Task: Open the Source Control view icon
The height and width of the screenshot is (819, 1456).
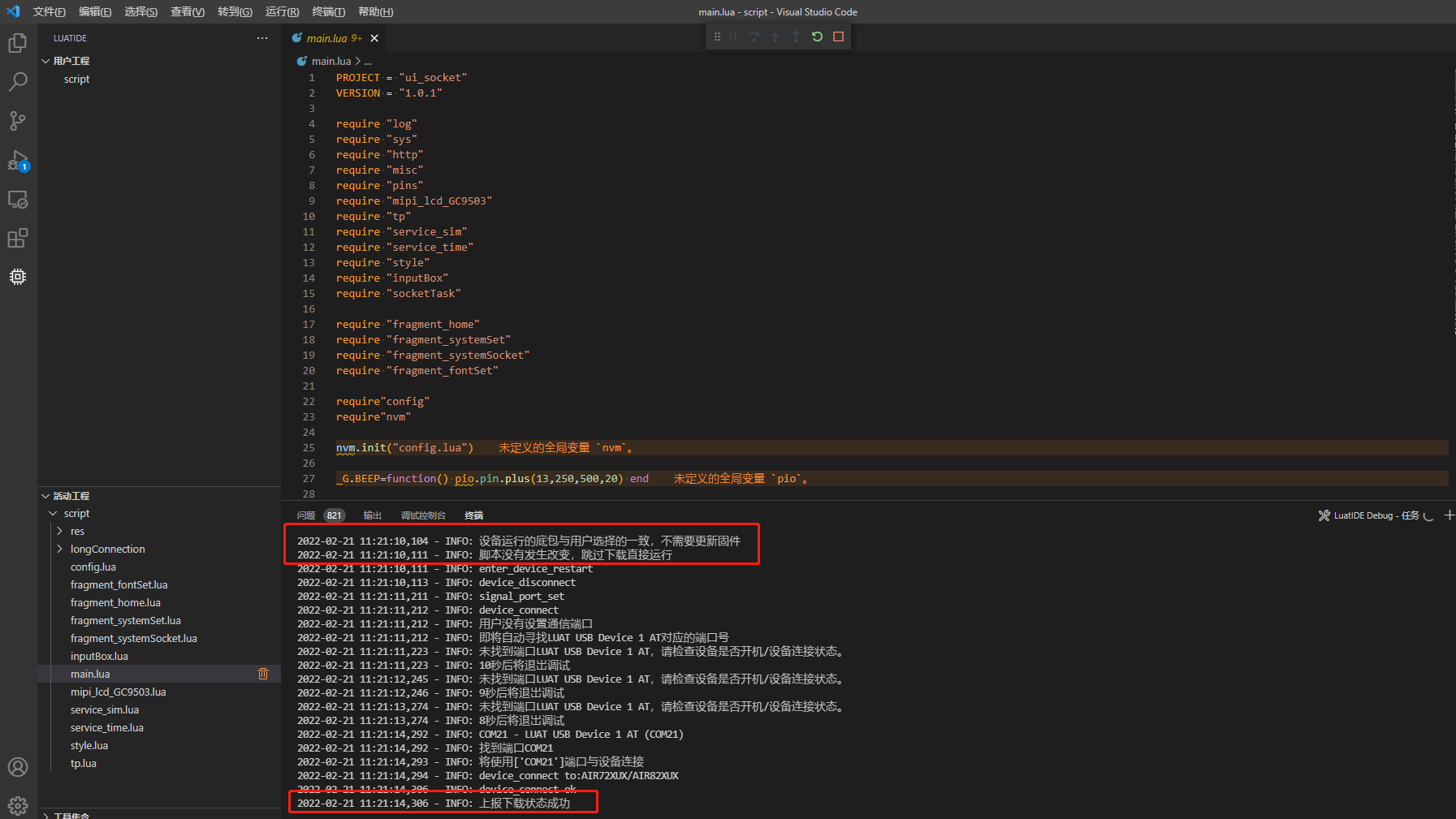Action: [18, 121]
